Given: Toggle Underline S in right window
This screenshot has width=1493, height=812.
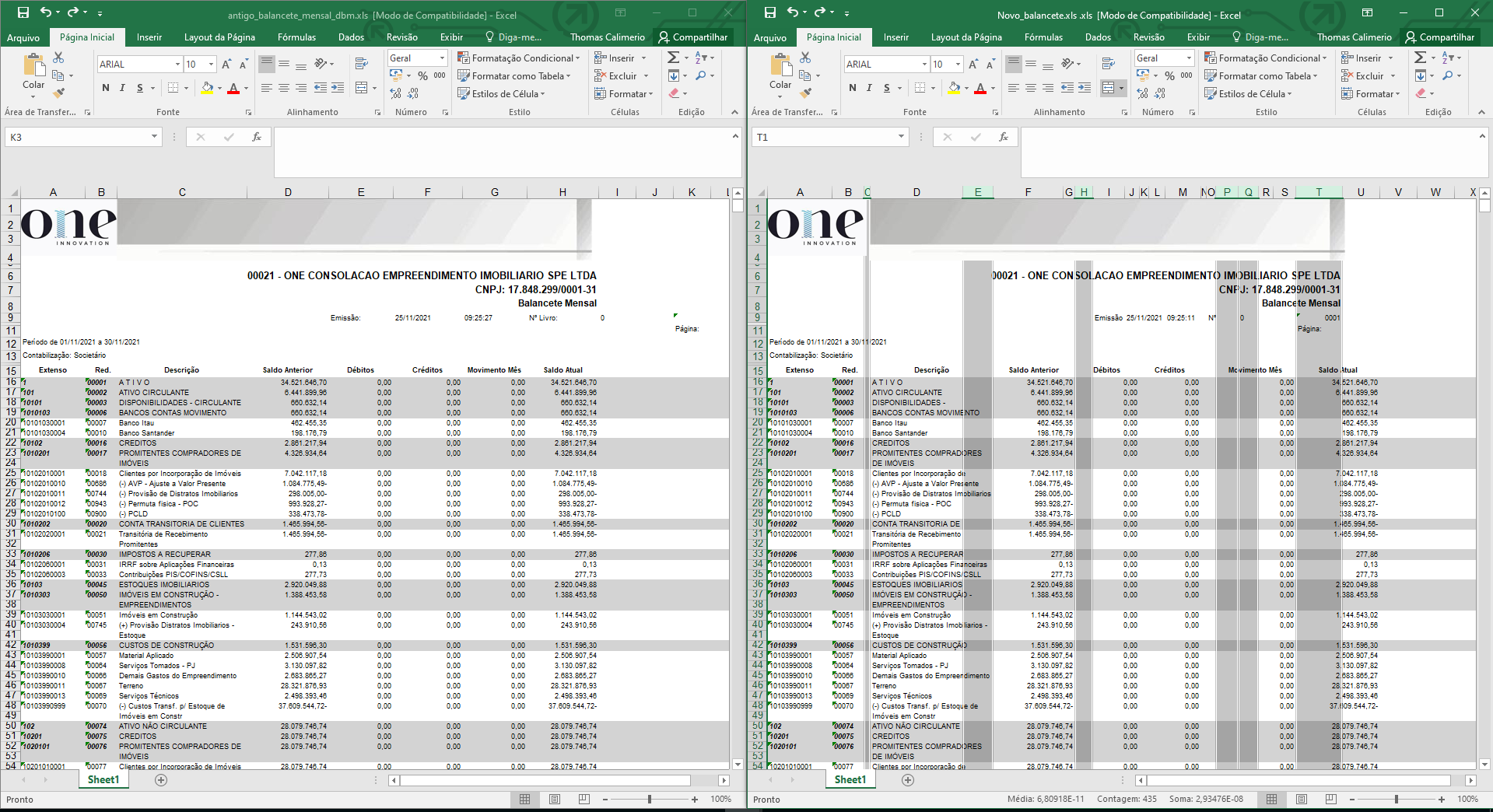Looking at the screenshot, I should tap(887, 88).
